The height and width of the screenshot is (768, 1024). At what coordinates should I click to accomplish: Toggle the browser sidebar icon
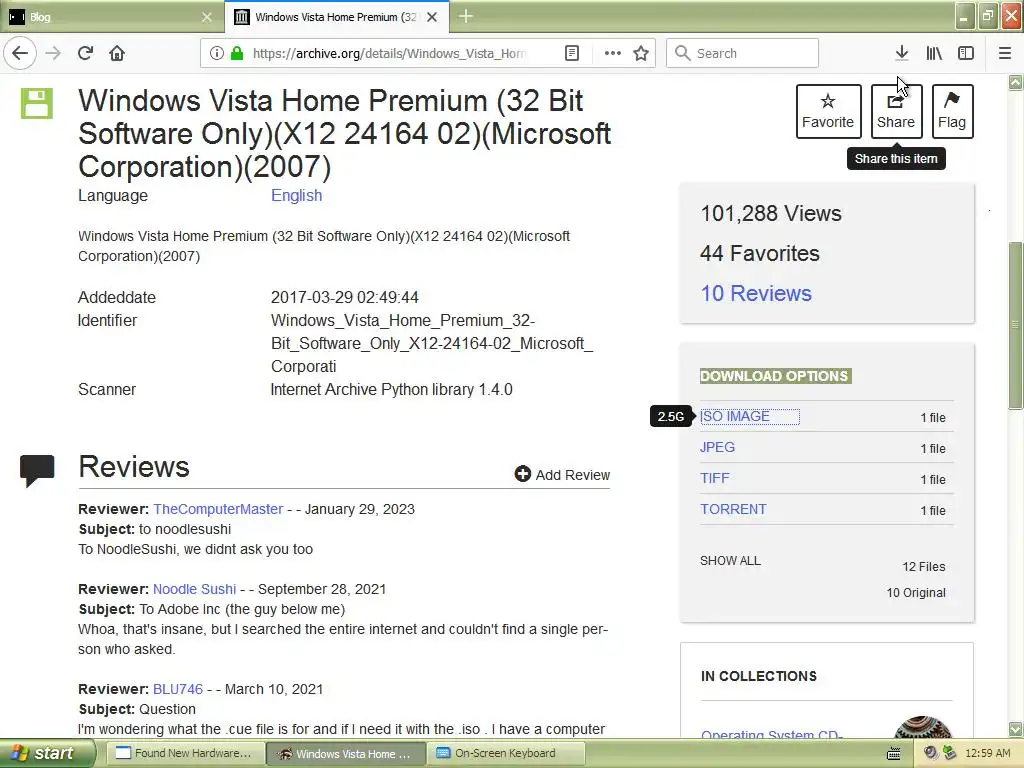[966, 53]
